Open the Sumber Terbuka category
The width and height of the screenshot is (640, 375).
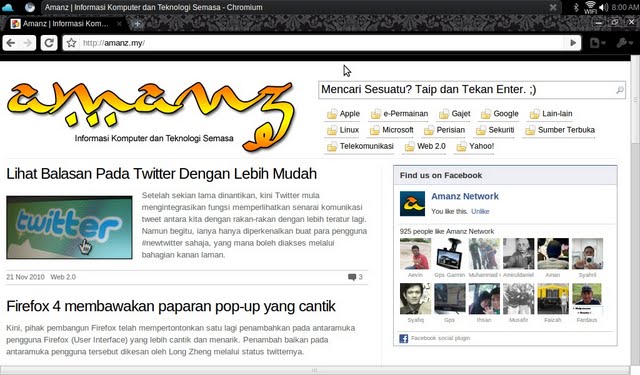click(x=560, y=130)
